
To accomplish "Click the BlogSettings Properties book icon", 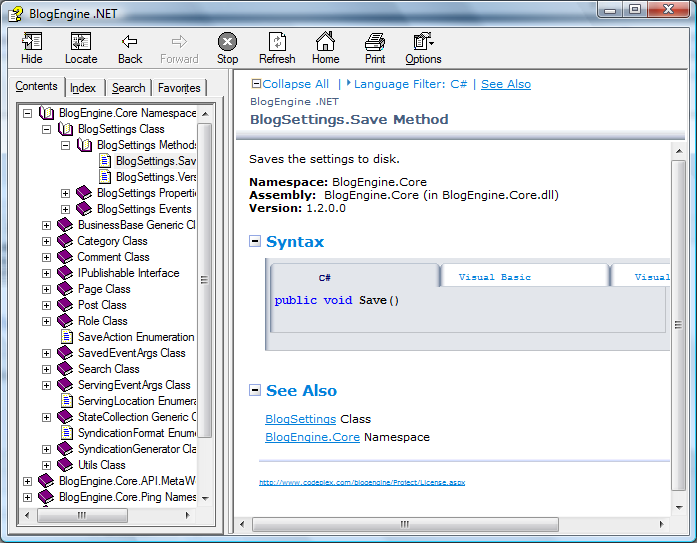I will click(84, 193).
